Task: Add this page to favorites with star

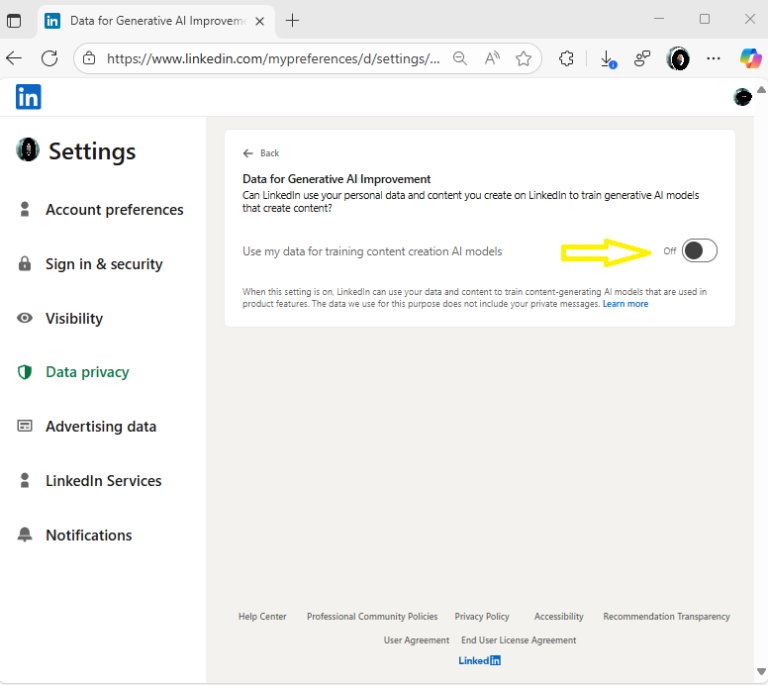Action: (x=523, y=59)
